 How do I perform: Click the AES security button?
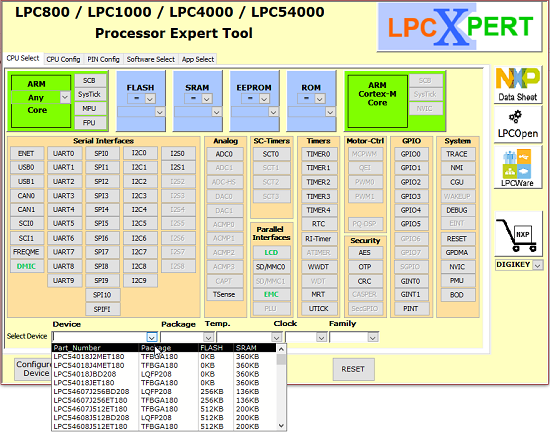tap(365, 252)
